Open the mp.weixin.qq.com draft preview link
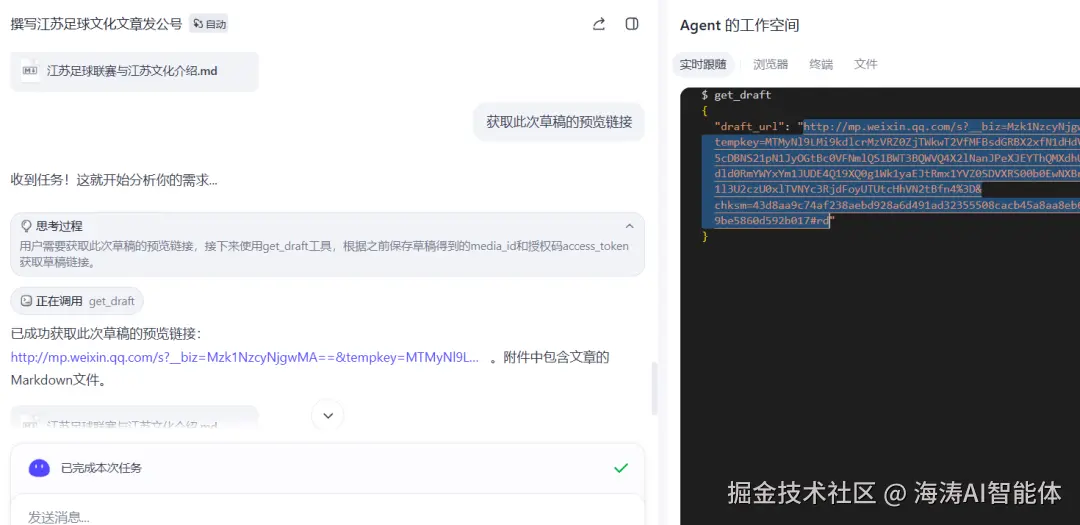The width and height of the screenshot is (1080, 525). 244,358
